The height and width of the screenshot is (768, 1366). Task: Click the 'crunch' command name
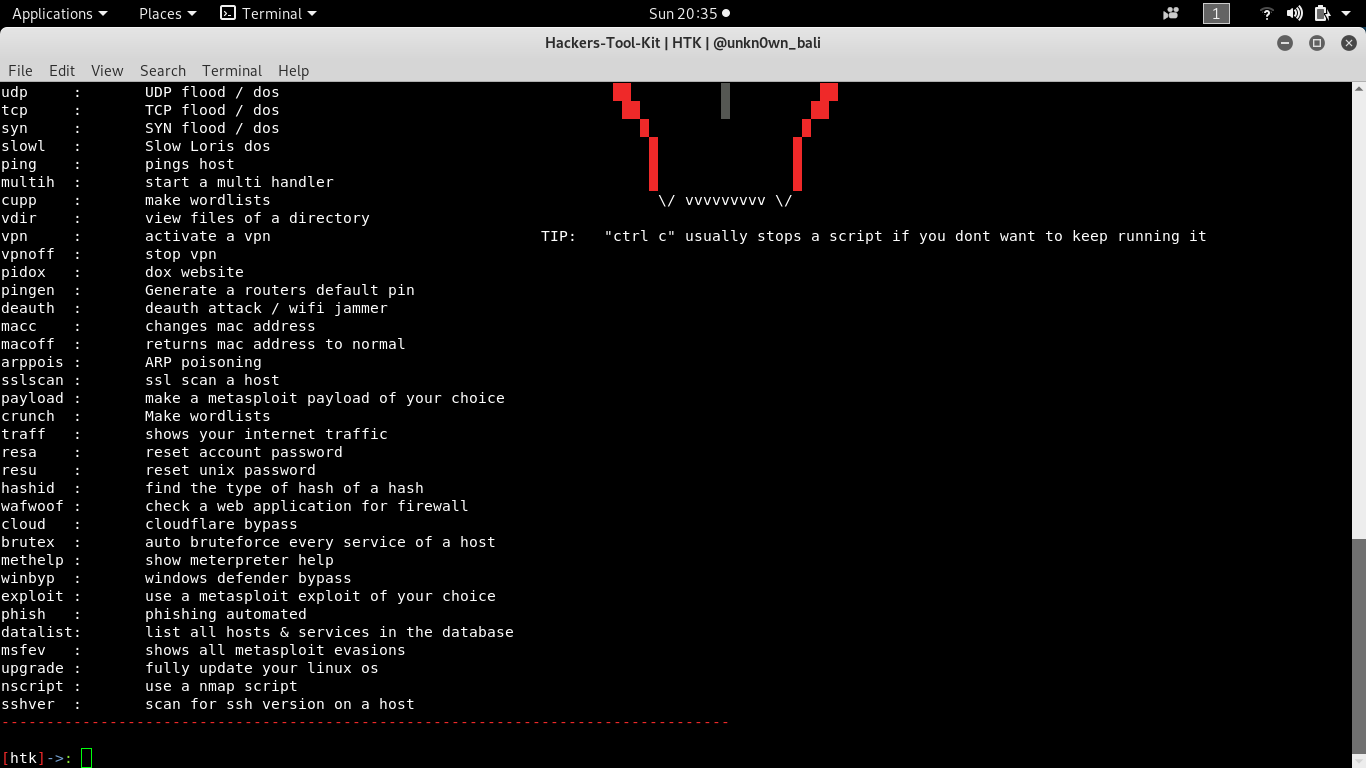[x=28, y=416]
